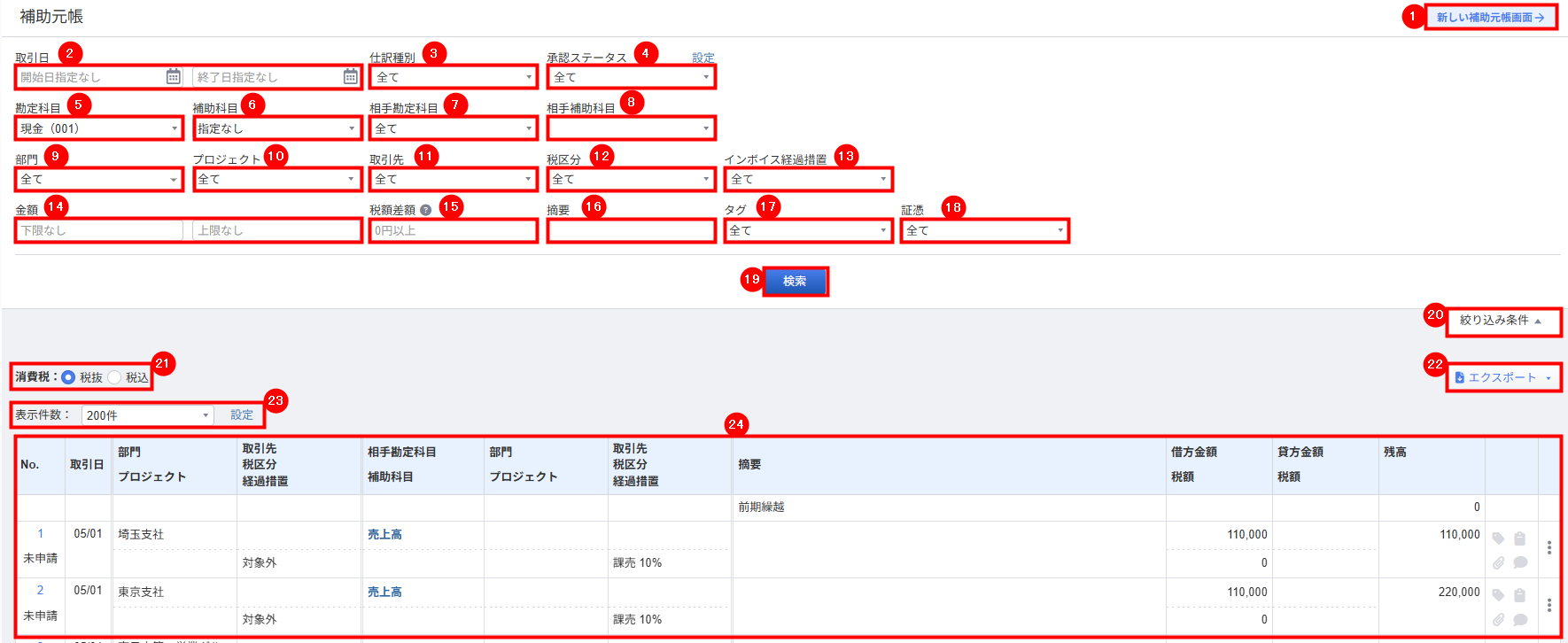Expand the 表示件数 dropdown set to 200件
This screenshot has width=1568, height=643.
tap(147, 415)
